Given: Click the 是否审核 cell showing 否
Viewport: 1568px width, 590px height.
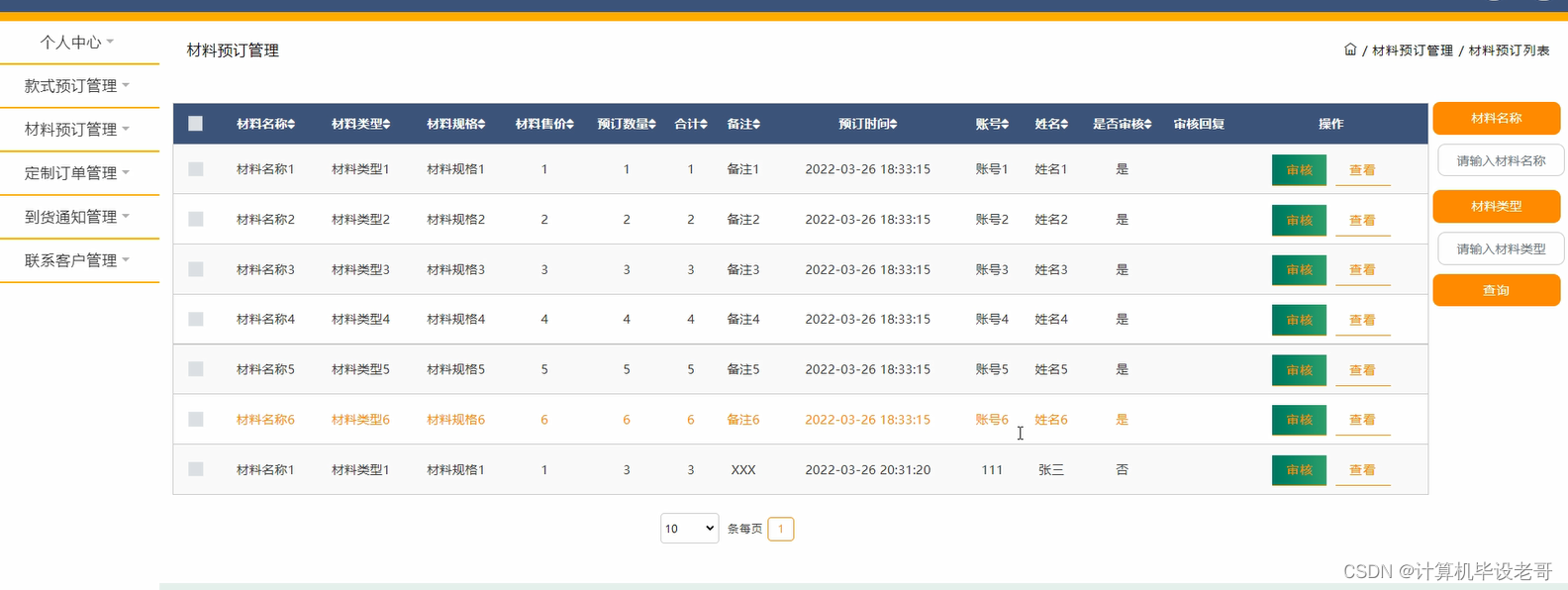Looking at the screenshot, I should coord(1123,470).
